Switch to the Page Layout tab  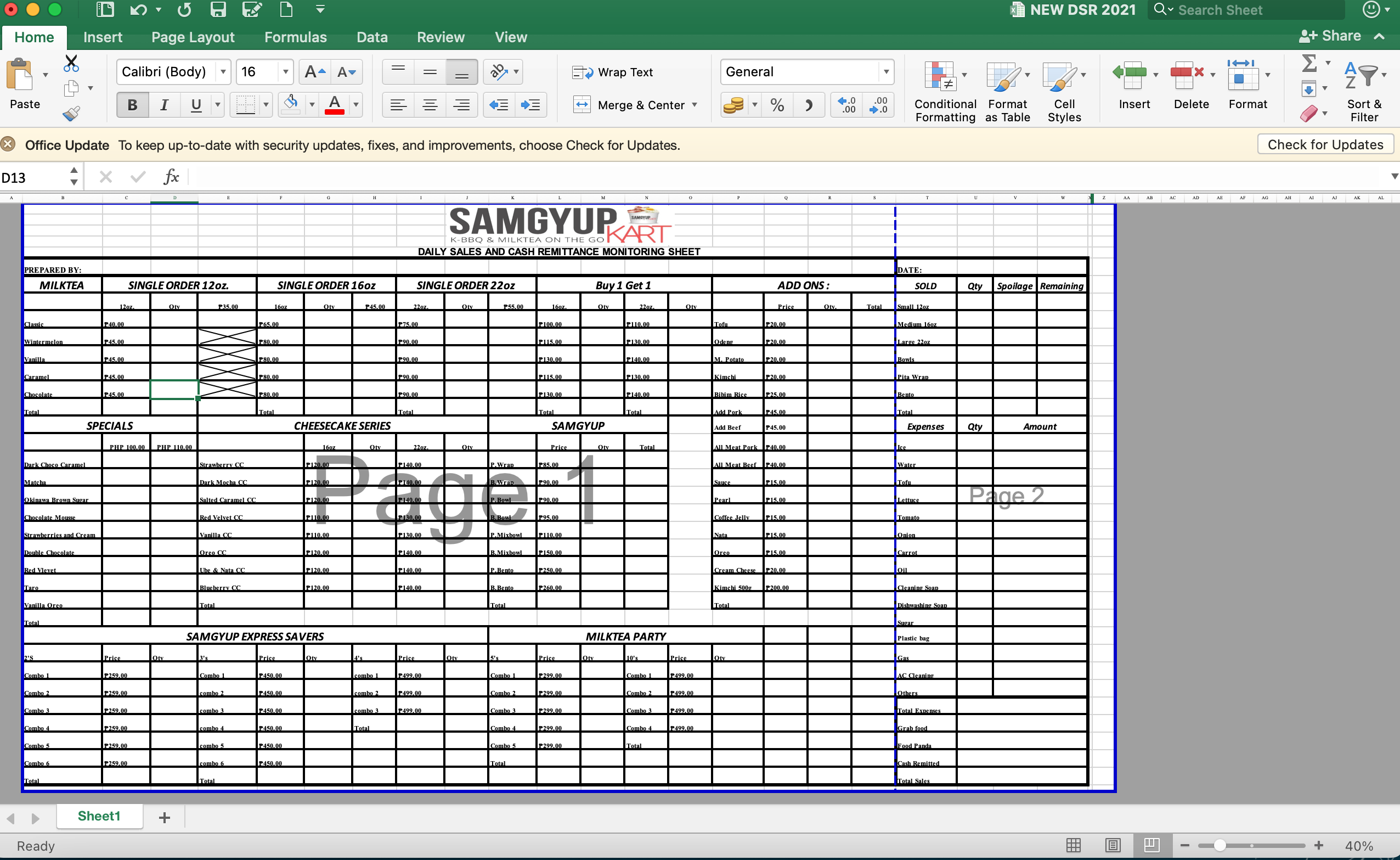point(193,37)
